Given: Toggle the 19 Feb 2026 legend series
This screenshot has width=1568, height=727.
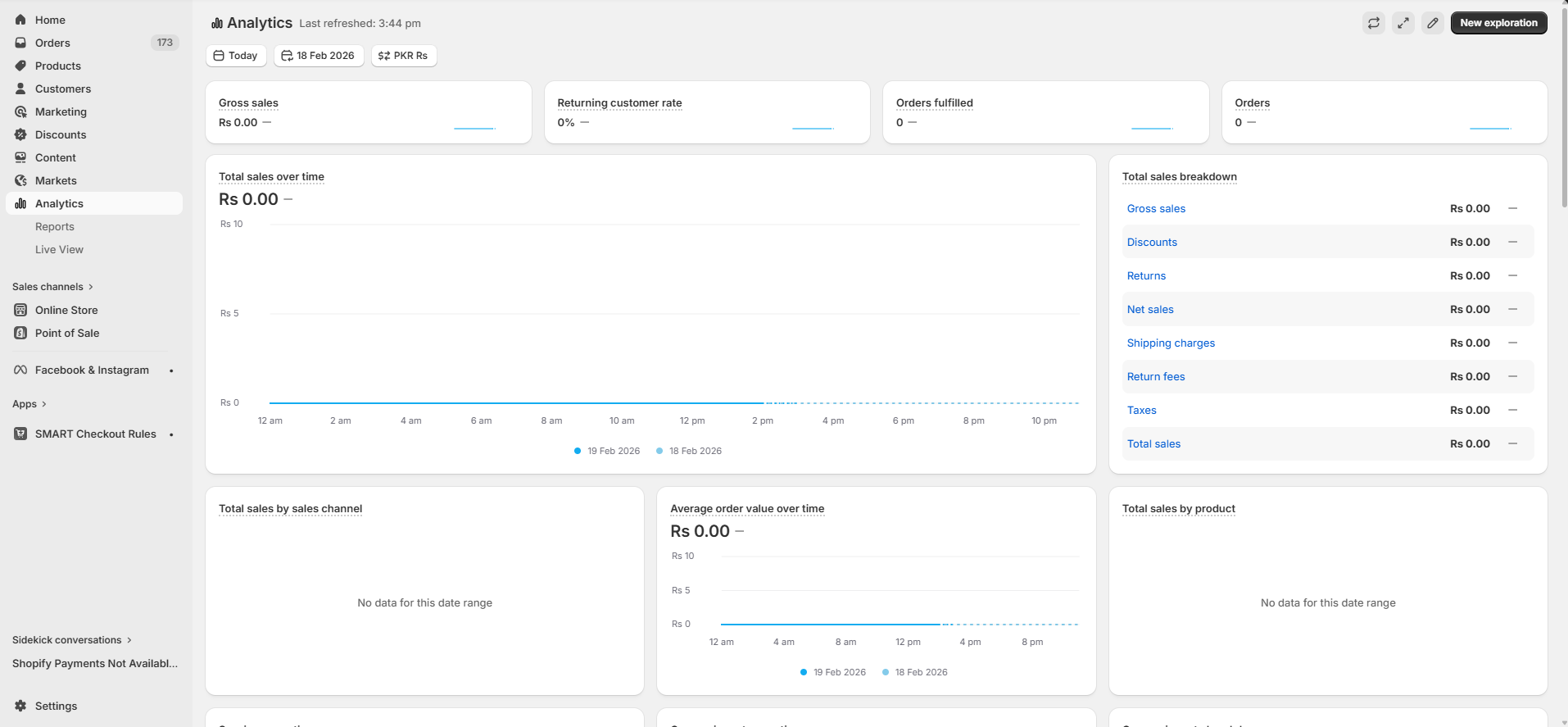Looking at the screenshot, I should coord(607,451).
